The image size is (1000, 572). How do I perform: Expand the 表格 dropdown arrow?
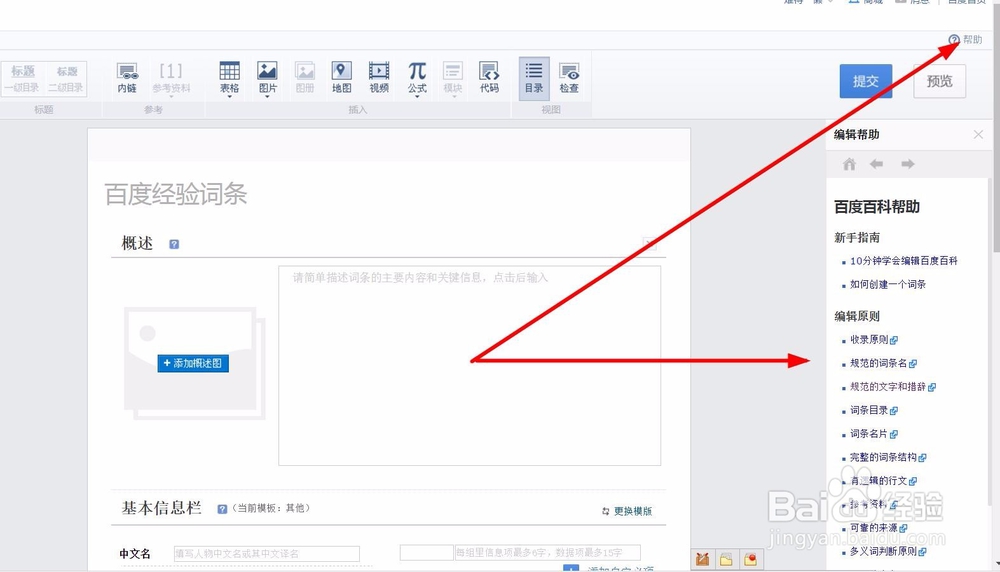230,96
